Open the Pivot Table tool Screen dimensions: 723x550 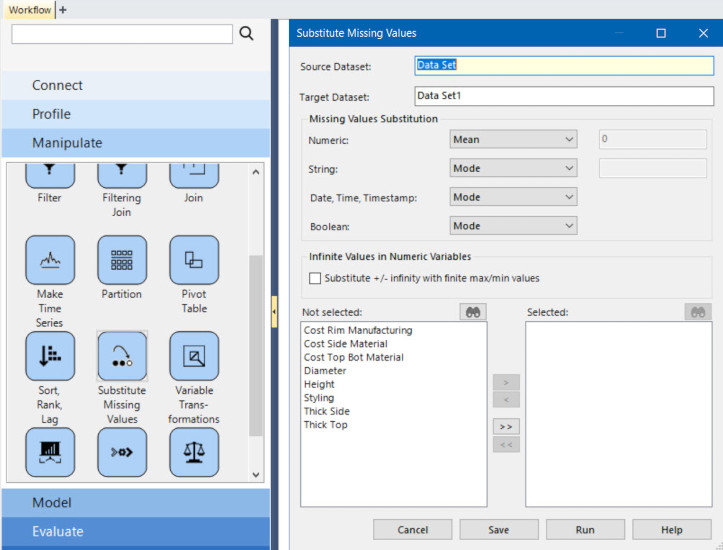pos(194,260)
